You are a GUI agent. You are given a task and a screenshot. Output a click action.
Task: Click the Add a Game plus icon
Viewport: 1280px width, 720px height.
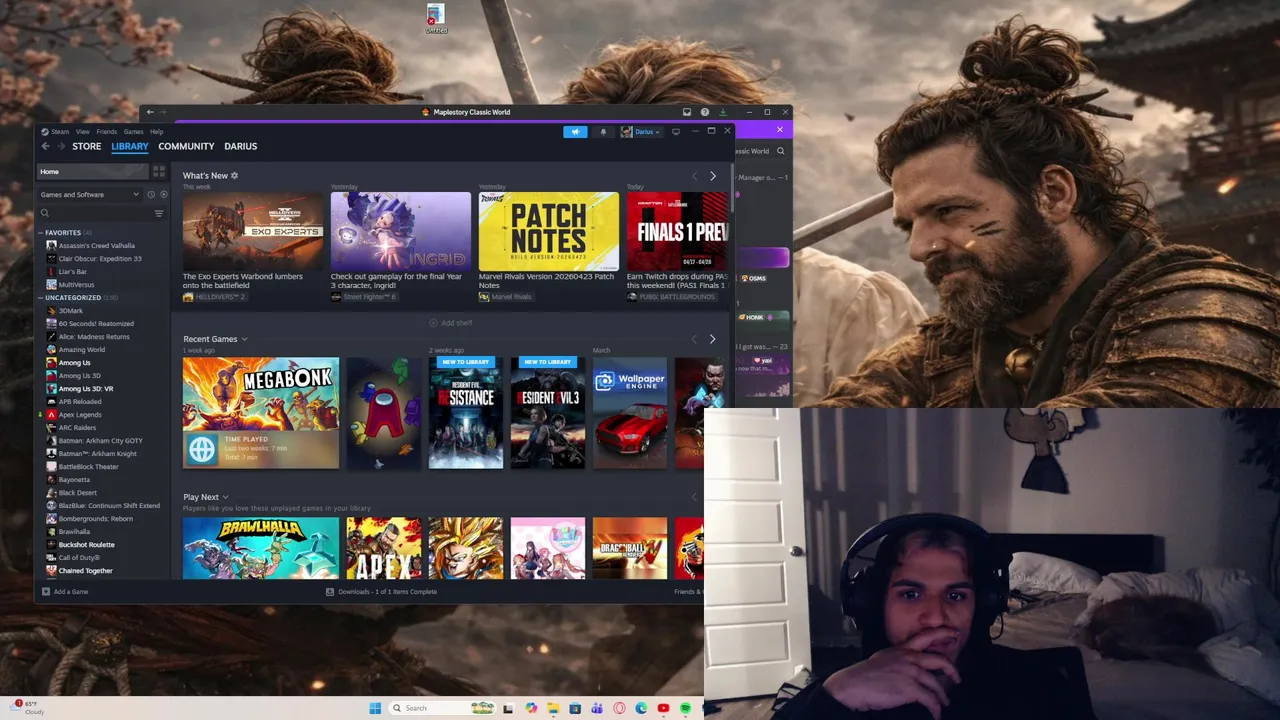tap(46, 592)
